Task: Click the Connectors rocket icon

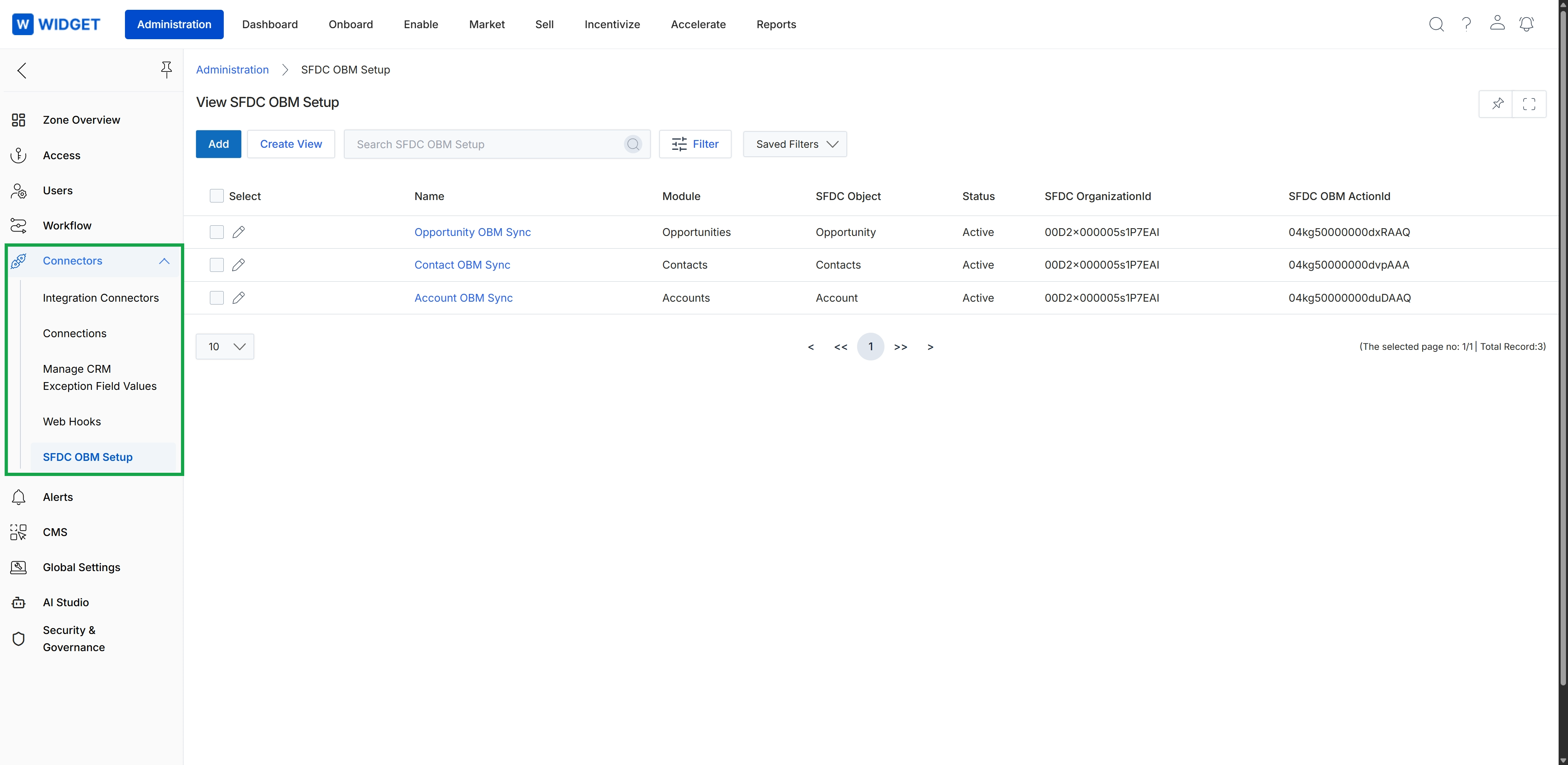Action: [18, 261]
